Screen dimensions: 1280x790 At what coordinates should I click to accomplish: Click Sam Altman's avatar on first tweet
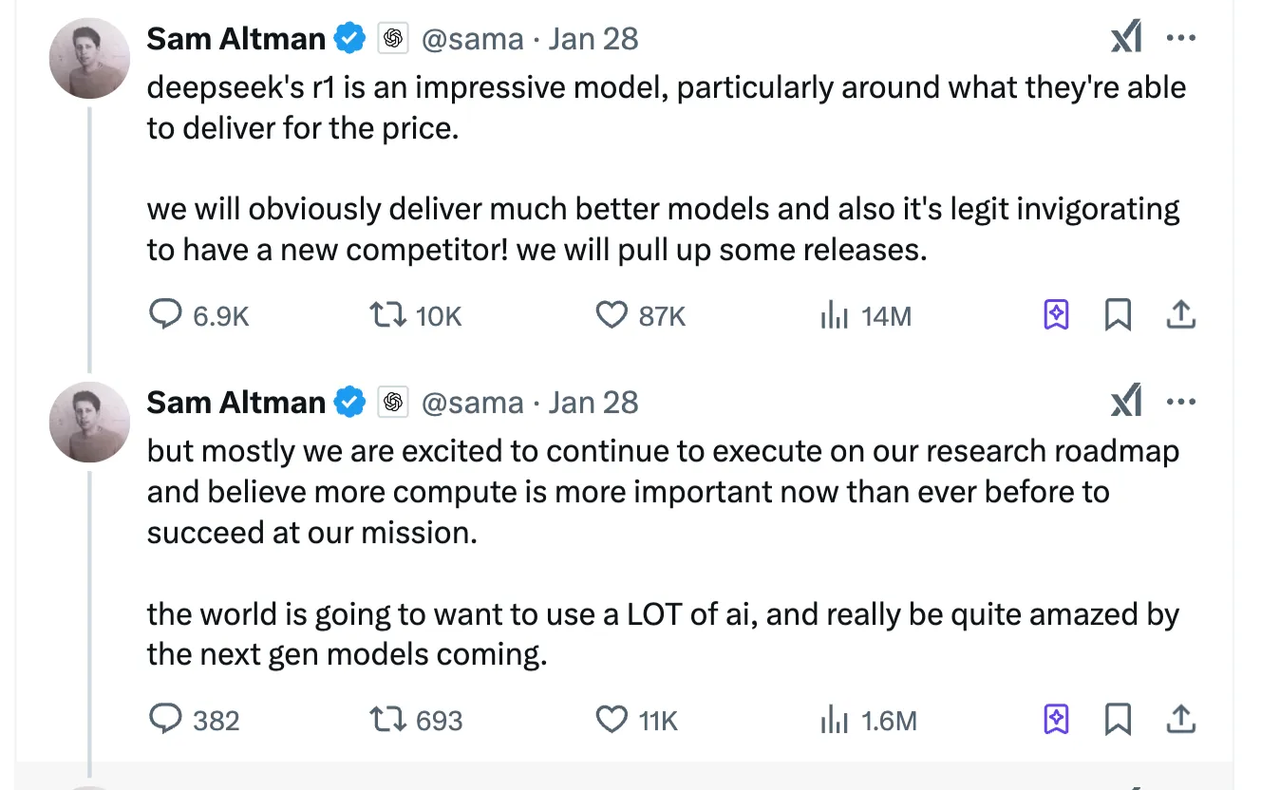(x=90, y=58)
